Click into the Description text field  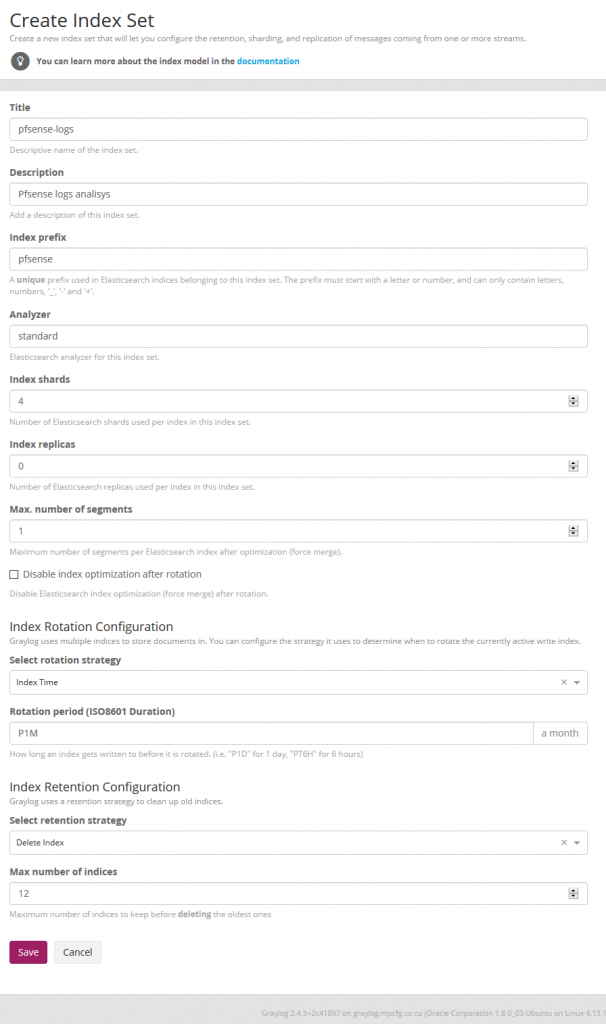point(298,194)
